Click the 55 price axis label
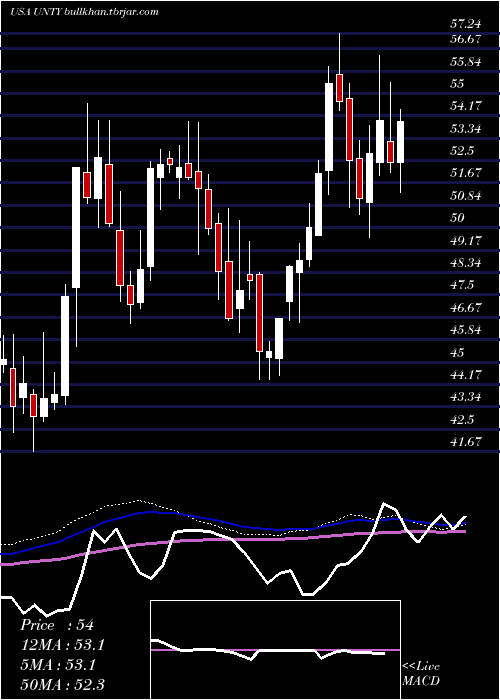The width and height of the screenshot is (500, 700). (x=458, y=84)
